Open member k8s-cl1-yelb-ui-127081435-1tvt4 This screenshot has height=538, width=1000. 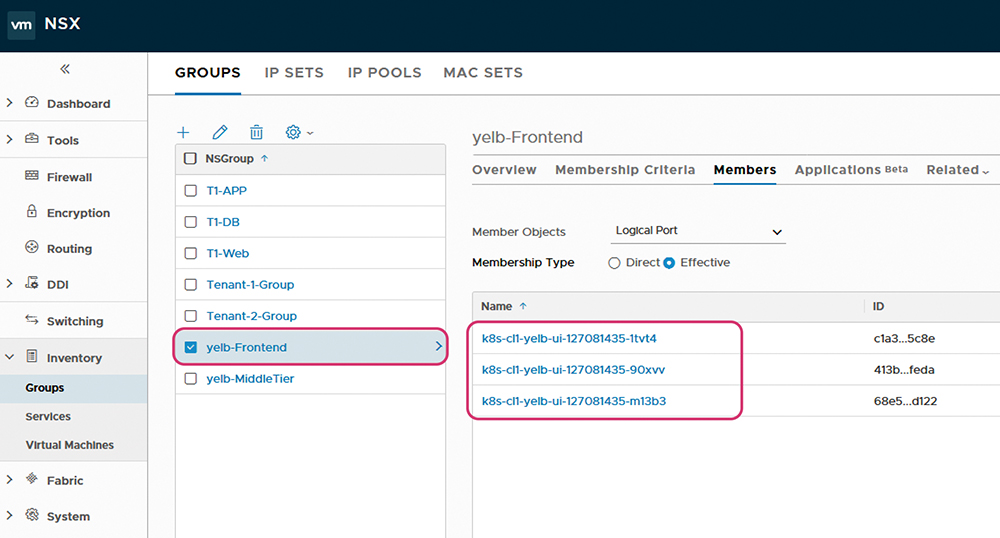pos(569,338)
